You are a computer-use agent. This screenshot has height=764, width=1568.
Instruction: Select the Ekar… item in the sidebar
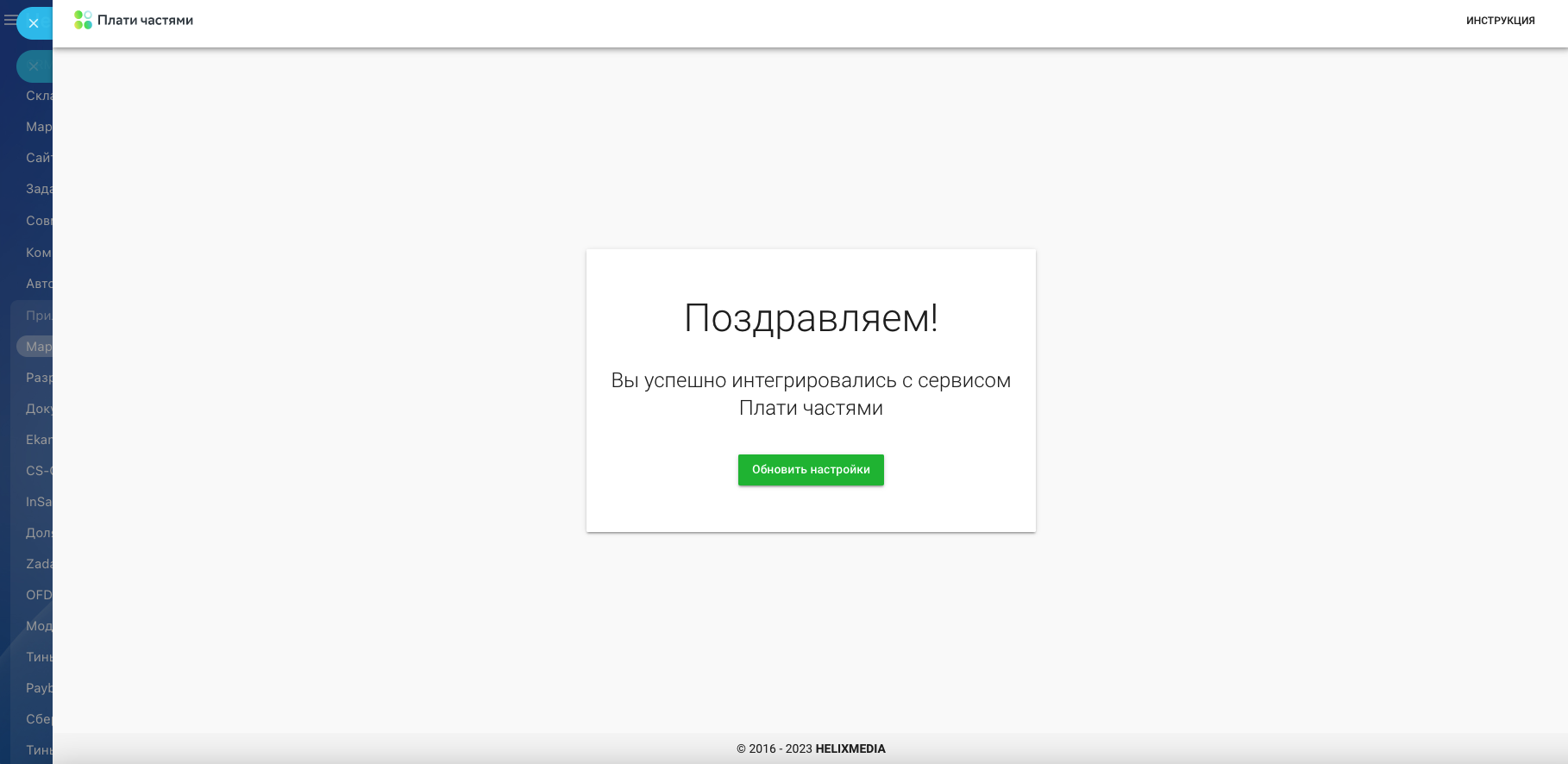coord(39,440)
